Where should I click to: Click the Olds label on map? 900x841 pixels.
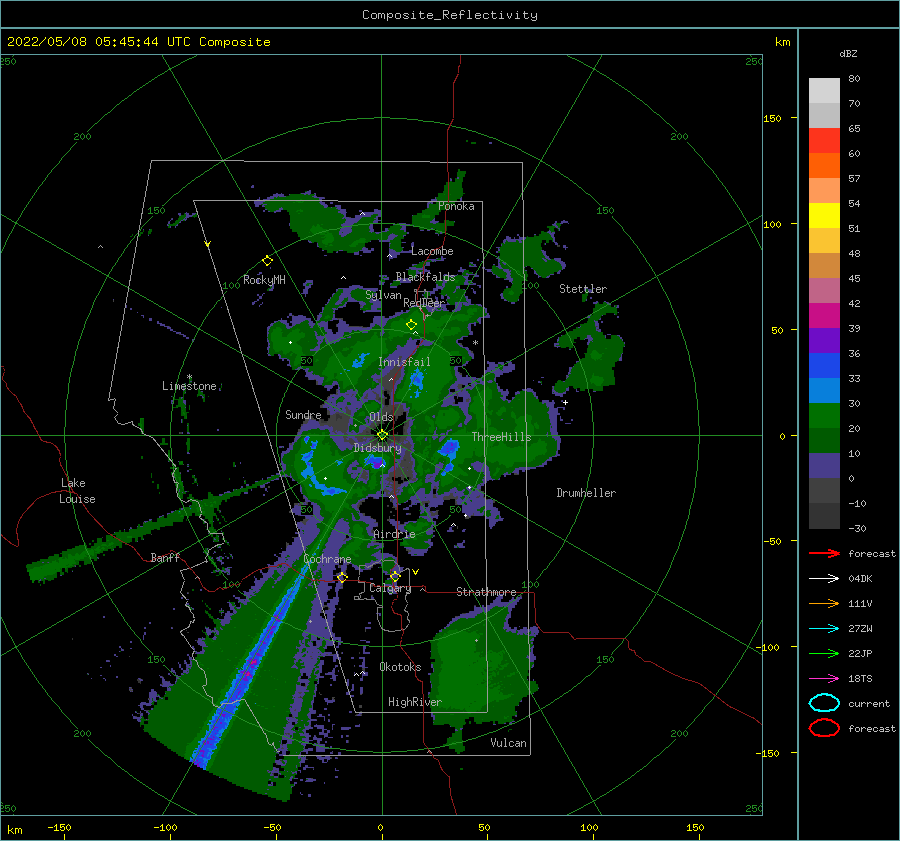(381, 417)
